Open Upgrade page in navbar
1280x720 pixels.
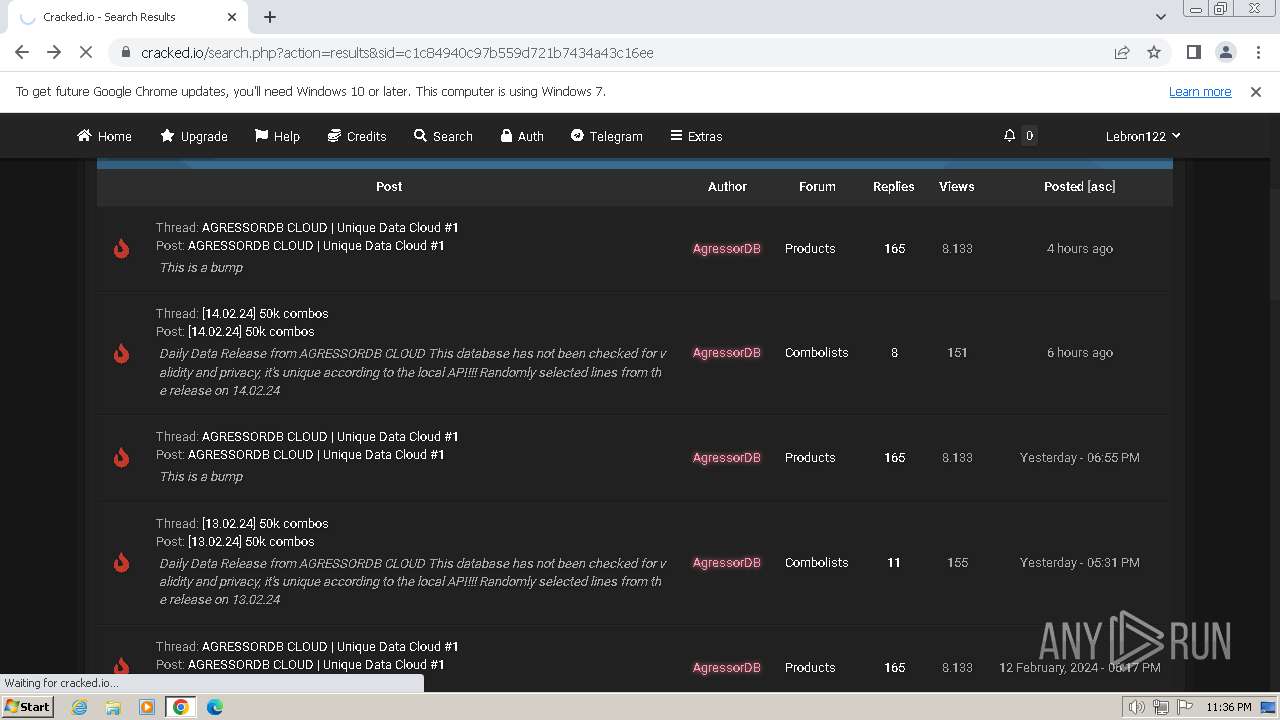194,136
